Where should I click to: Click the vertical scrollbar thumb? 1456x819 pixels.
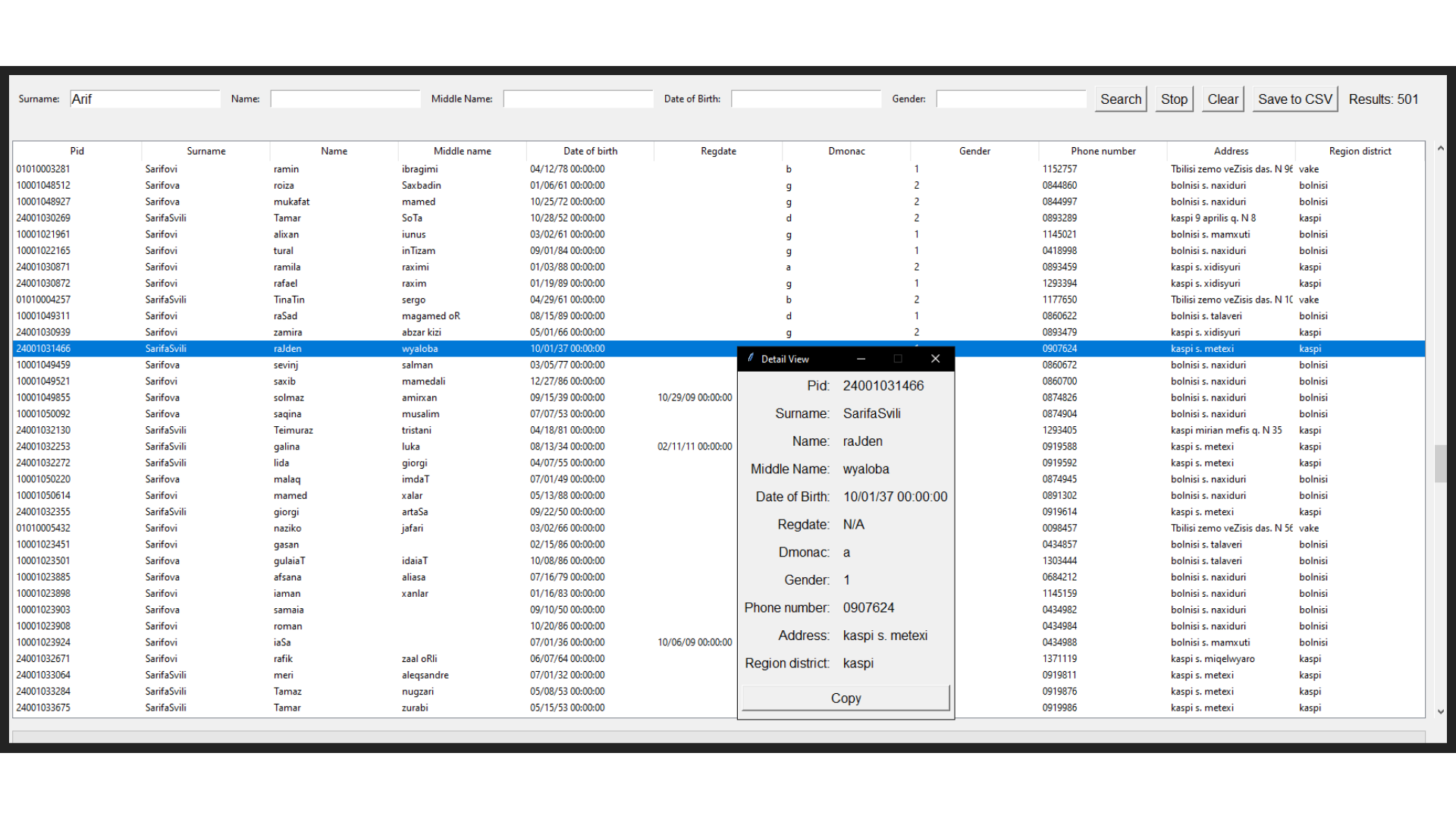coord(1441,463)
